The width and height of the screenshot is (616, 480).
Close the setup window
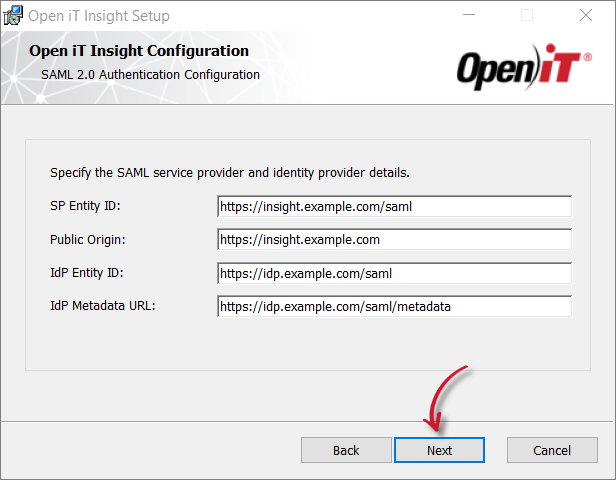click(586, 15)
